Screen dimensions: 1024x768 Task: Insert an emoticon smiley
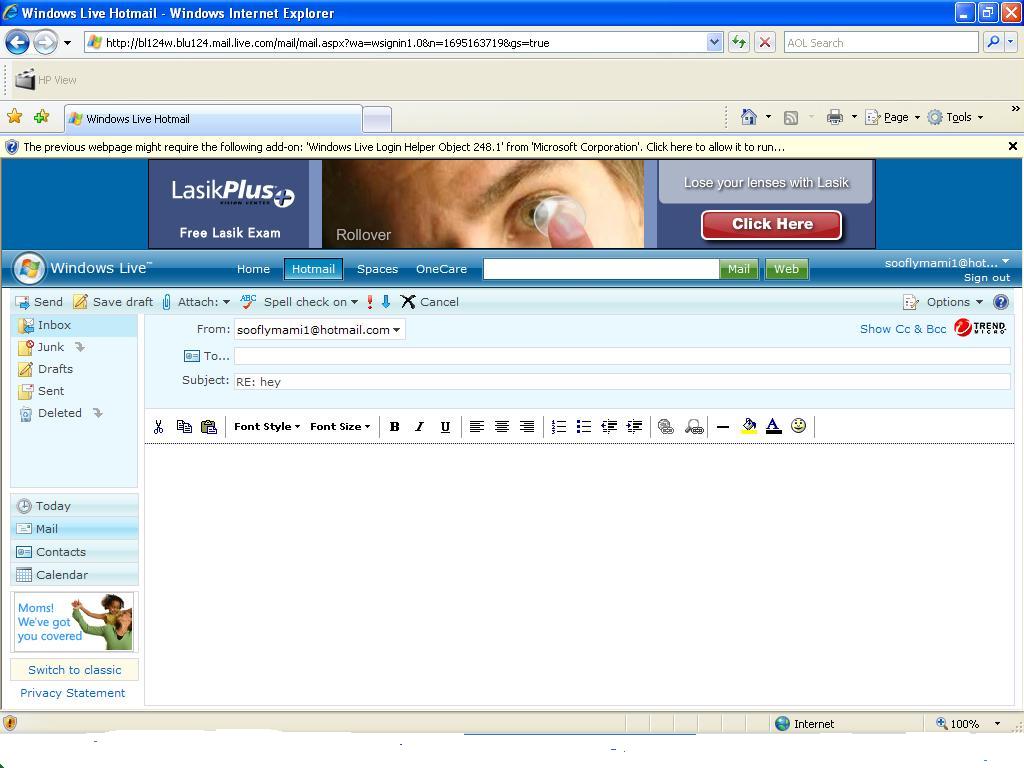point(798,426)
